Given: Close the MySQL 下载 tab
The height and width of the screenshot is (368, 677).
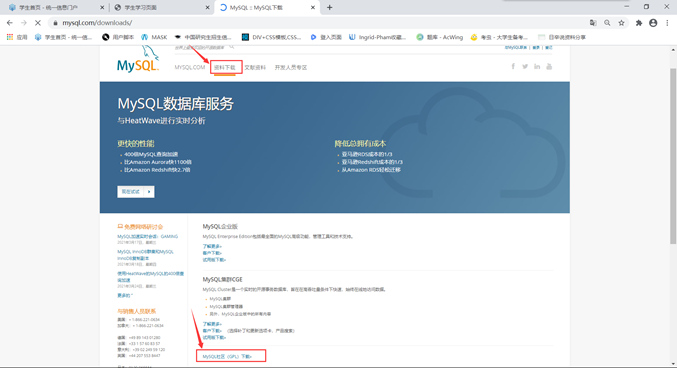Looking at the screenshot, I should [313, 7].
